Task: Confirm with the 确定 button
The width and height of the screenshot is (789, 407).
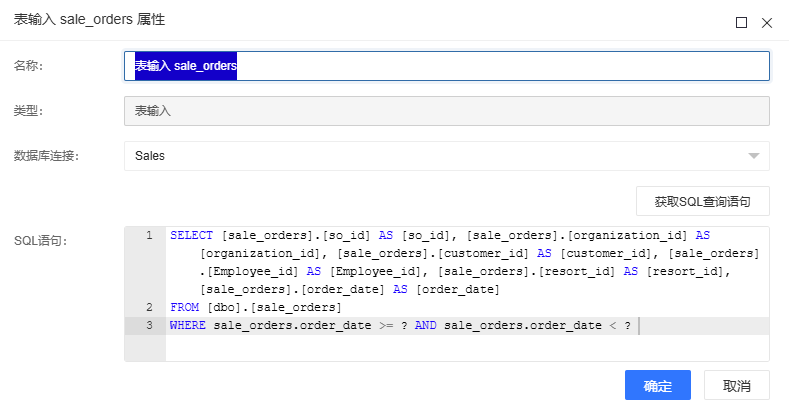Action: click(658, 385)
